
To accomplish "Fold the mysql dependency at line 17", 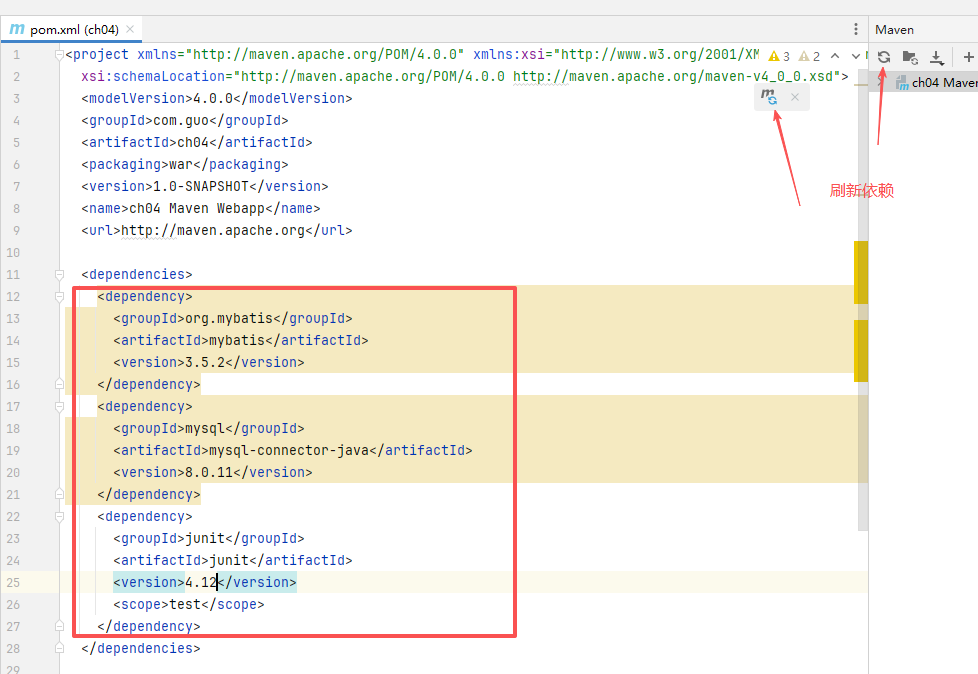I will click(x=59, y=406).
